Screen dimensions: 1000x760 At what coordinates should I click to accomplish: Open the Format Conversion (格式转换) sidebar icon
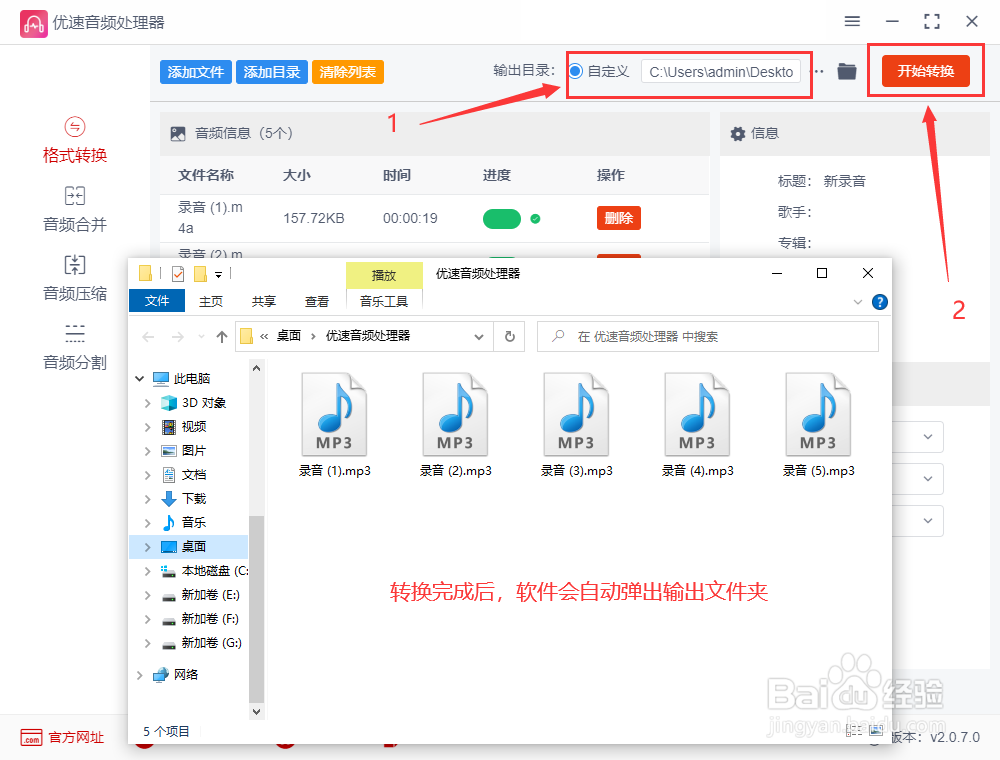75,127
